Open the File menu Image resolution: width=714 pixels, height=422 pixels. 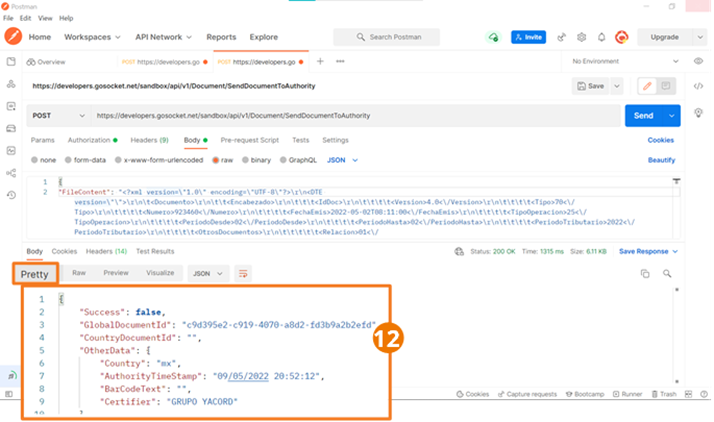8,18
